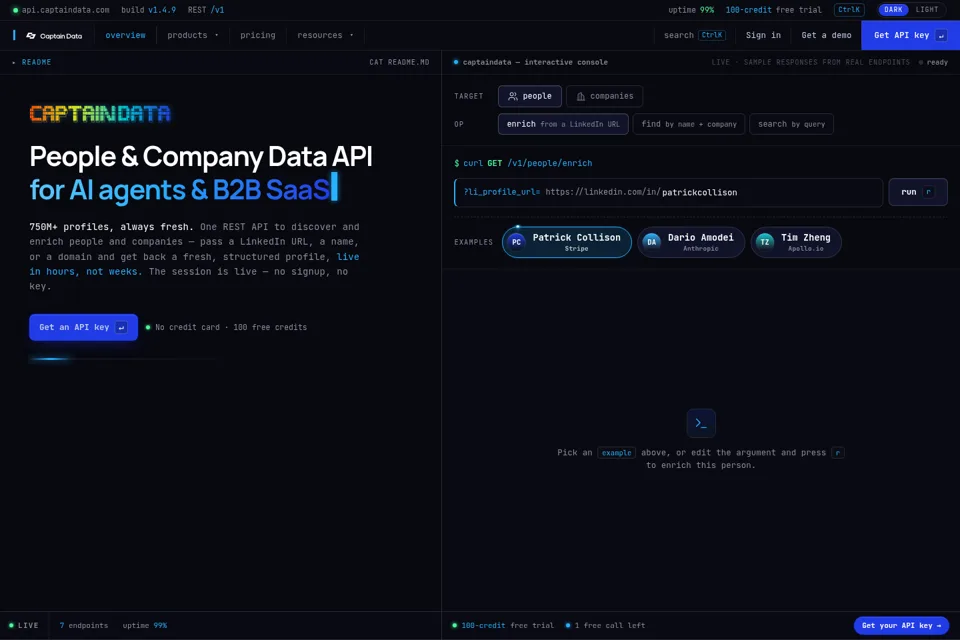Click the building icon on companies toggle

[x=580, y=96]
